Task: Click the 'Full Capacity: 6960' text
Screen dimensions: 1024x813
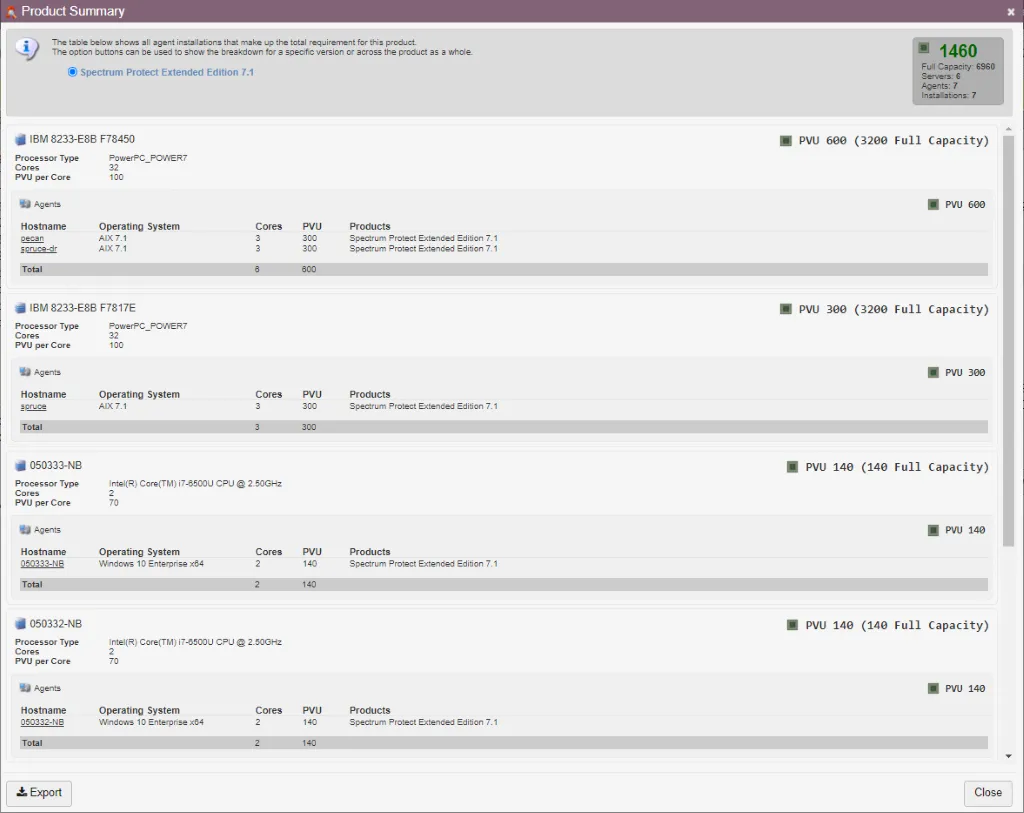Action: click(x=958, y=67)
